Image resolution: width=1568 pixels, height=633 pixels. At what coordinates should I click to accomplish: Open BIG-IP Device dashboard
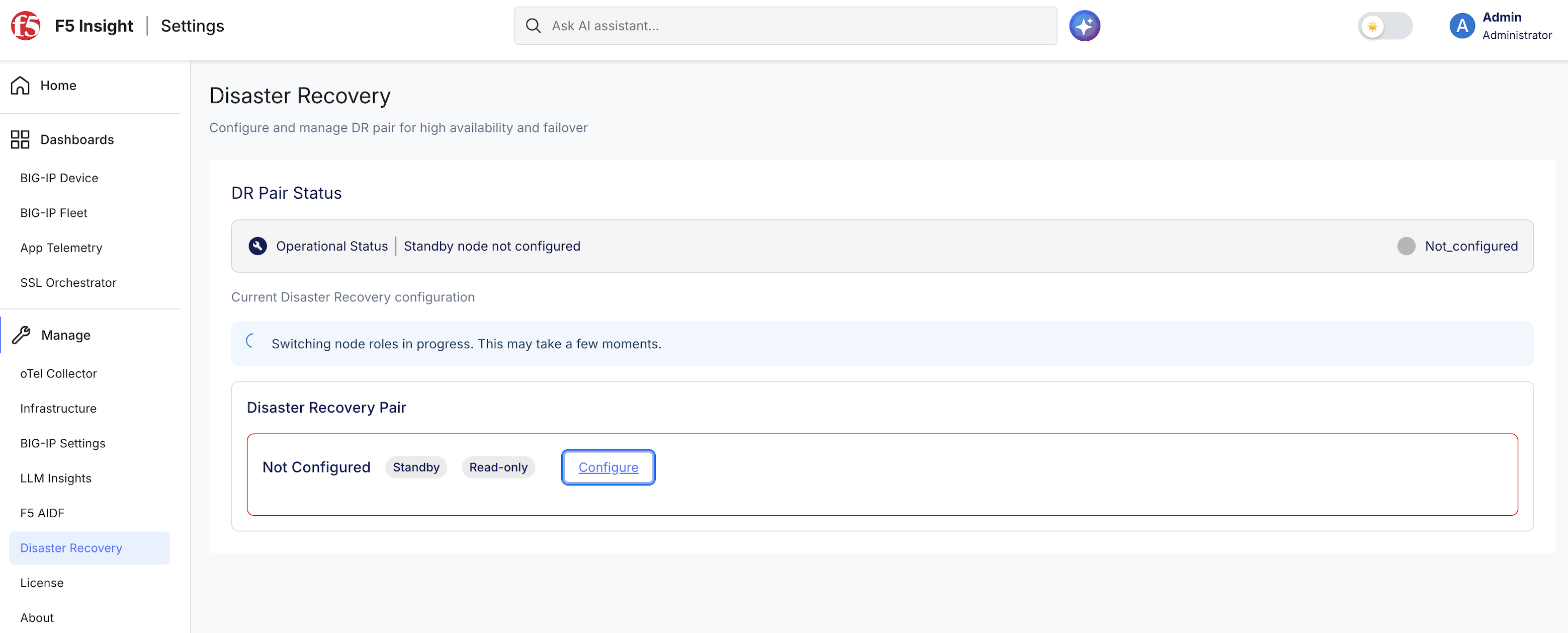pos(59,178)
